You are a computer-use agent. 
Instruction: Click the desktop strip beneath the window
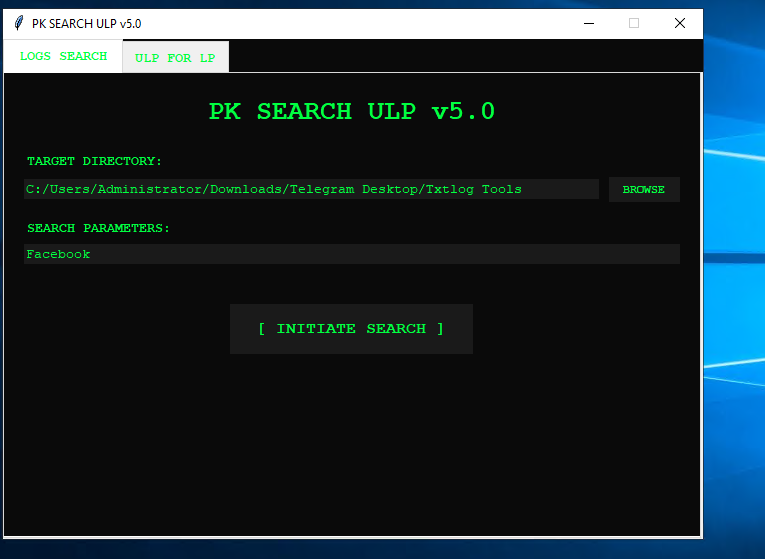[x=350, y=550]
